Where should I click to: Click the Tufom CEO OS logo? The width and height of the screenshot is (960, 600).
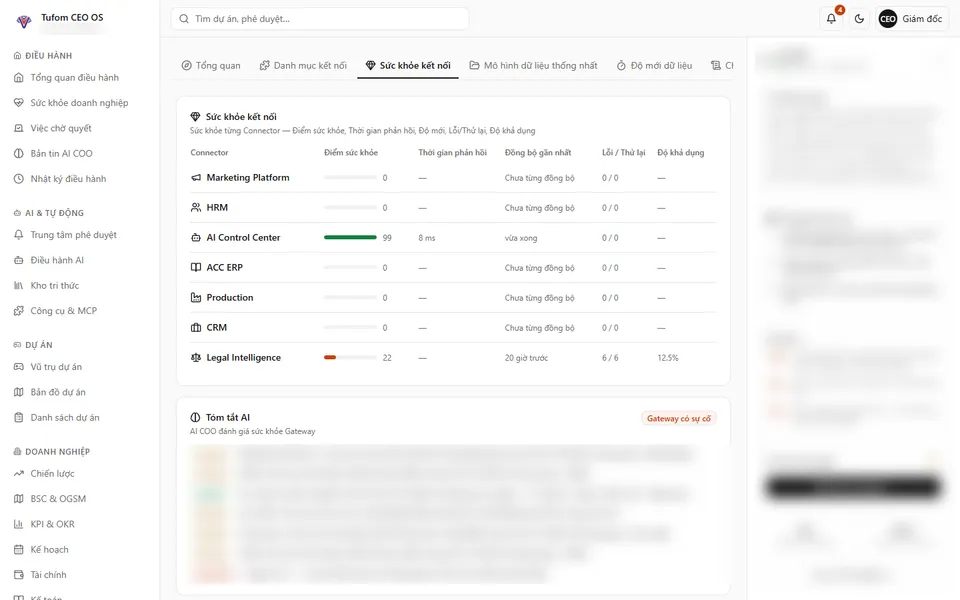[24, 21]
